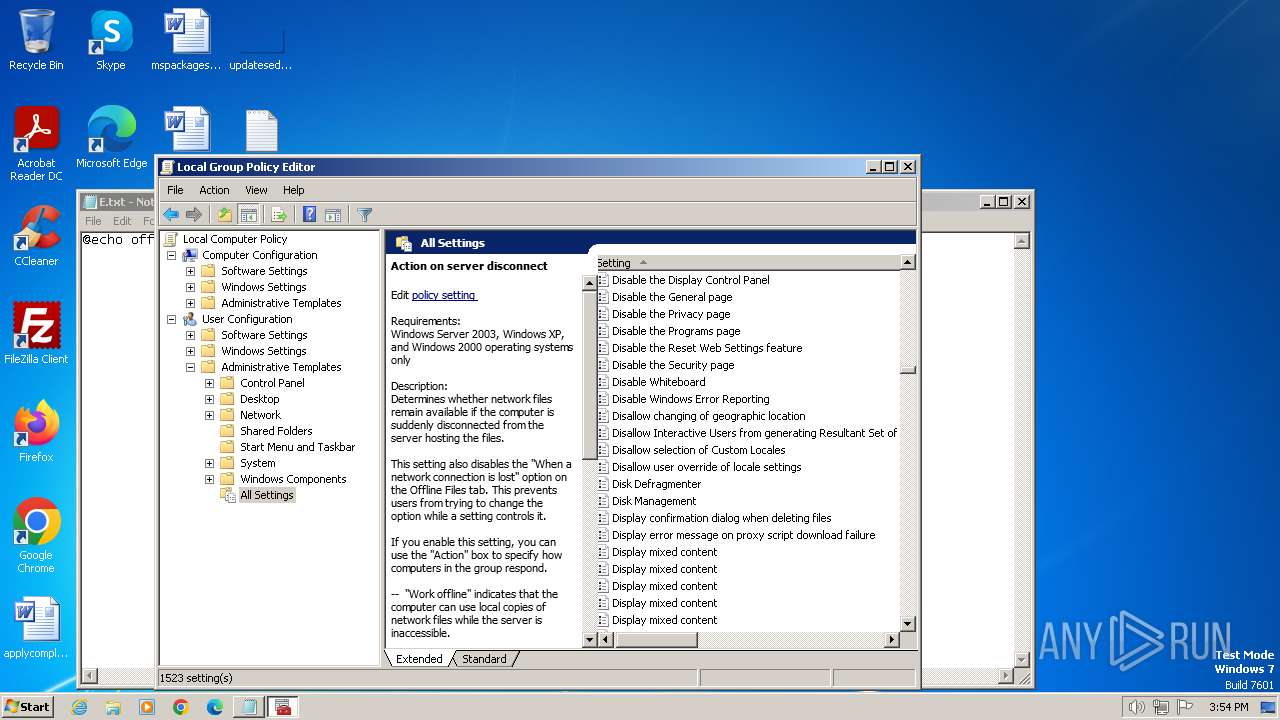Open FileZilla Client desktop icon
Screen dimensions: 1280x720
(36, 333)
